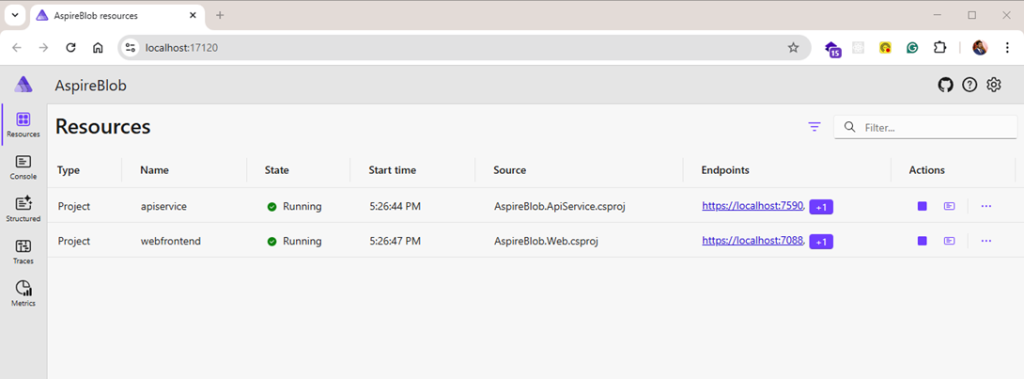
Task: Sort by Start time column header
Action: tap(392, 170)
